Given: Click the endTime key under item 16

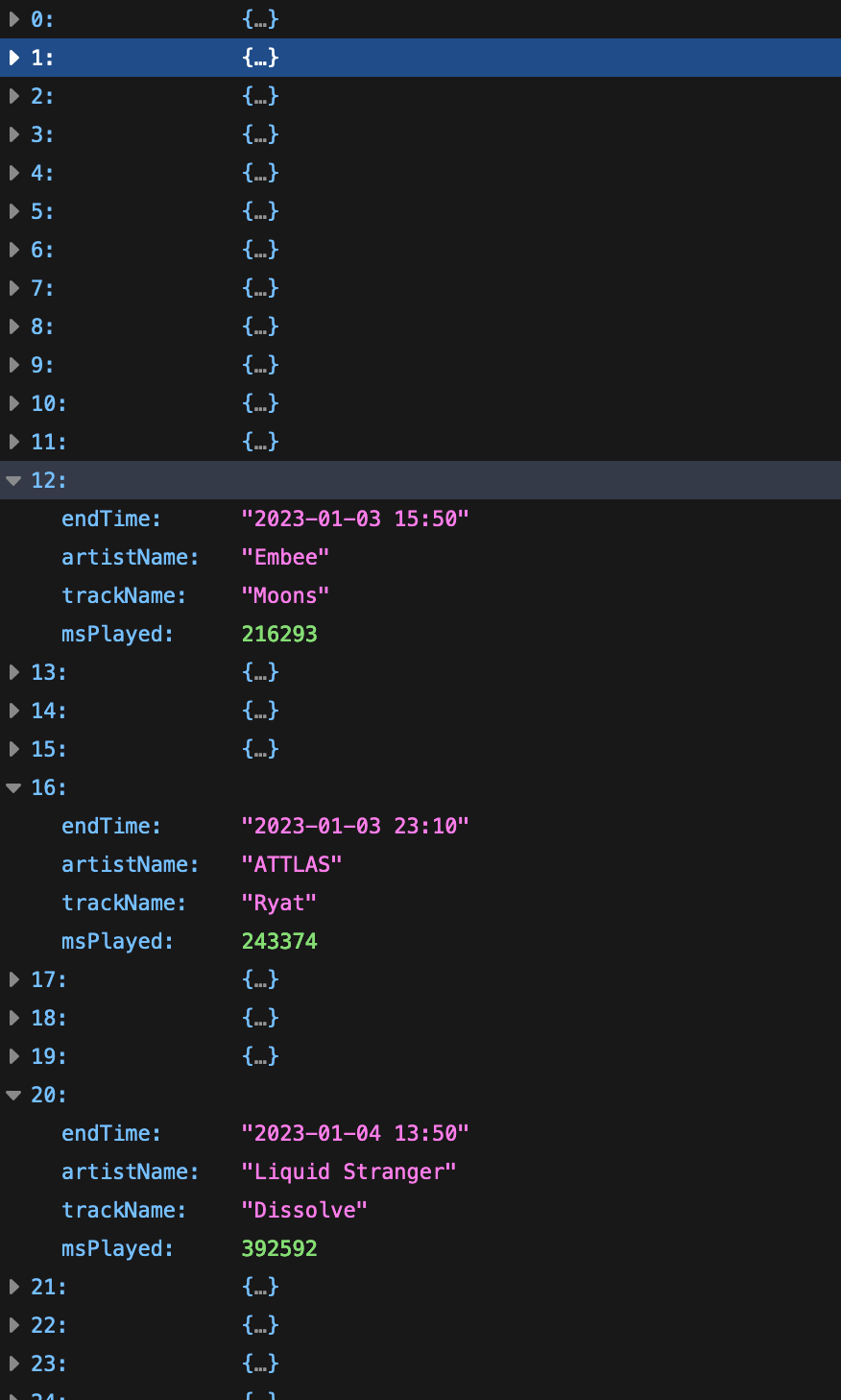Looking at the screenshot, I should [111, 826].
